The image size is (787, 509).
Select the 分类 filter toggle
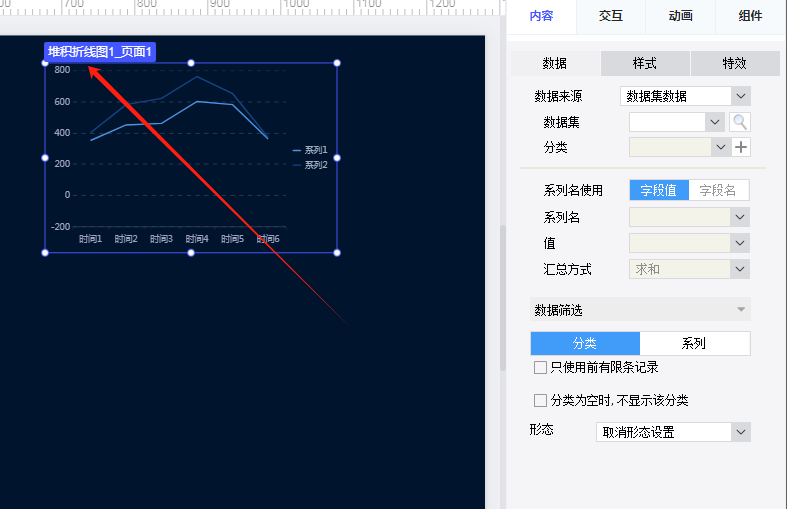pyautogui.click(x=585, y=343)
